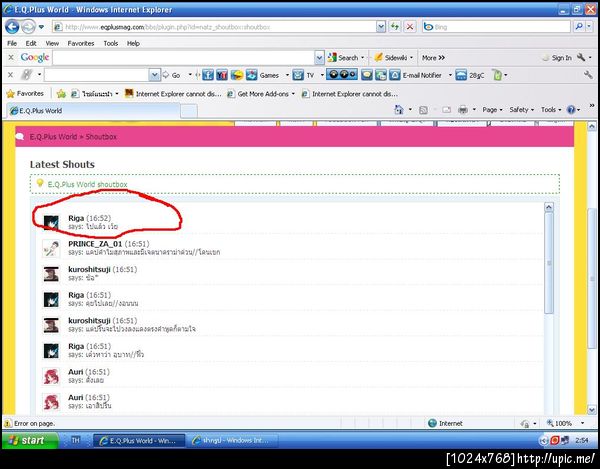Screen dimensions: 600x469
Task: Click E-mail Notifier in the toolbar
Action: (x=415, y=75)
